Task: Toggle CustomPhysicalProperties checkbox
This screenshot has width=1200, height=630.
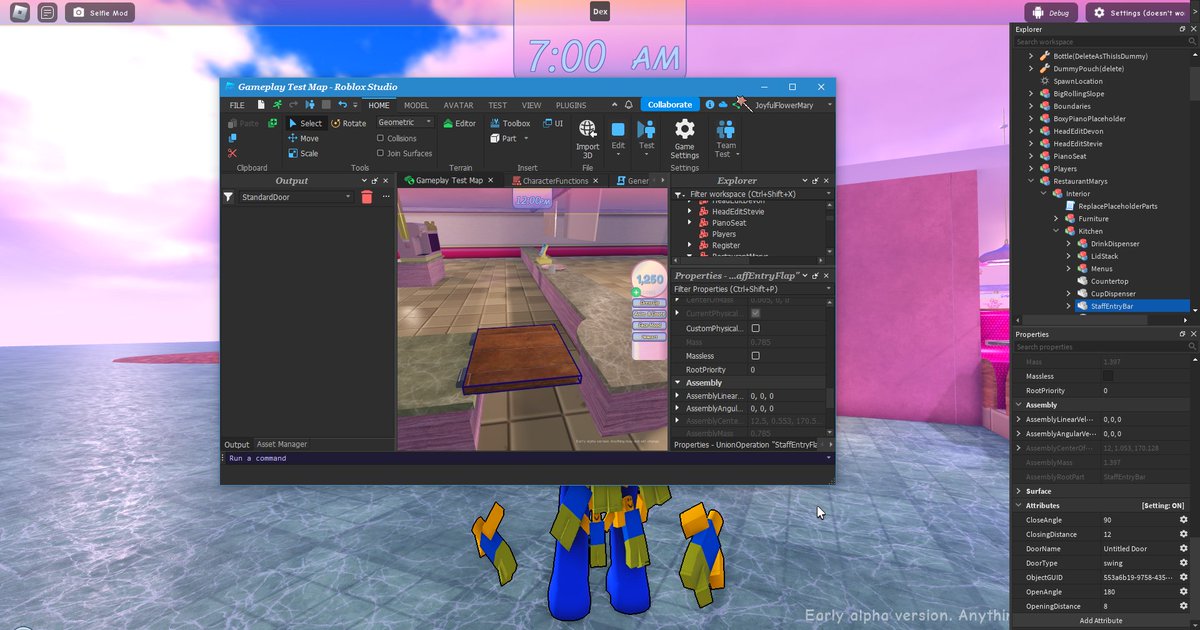Action: point(755,328)
